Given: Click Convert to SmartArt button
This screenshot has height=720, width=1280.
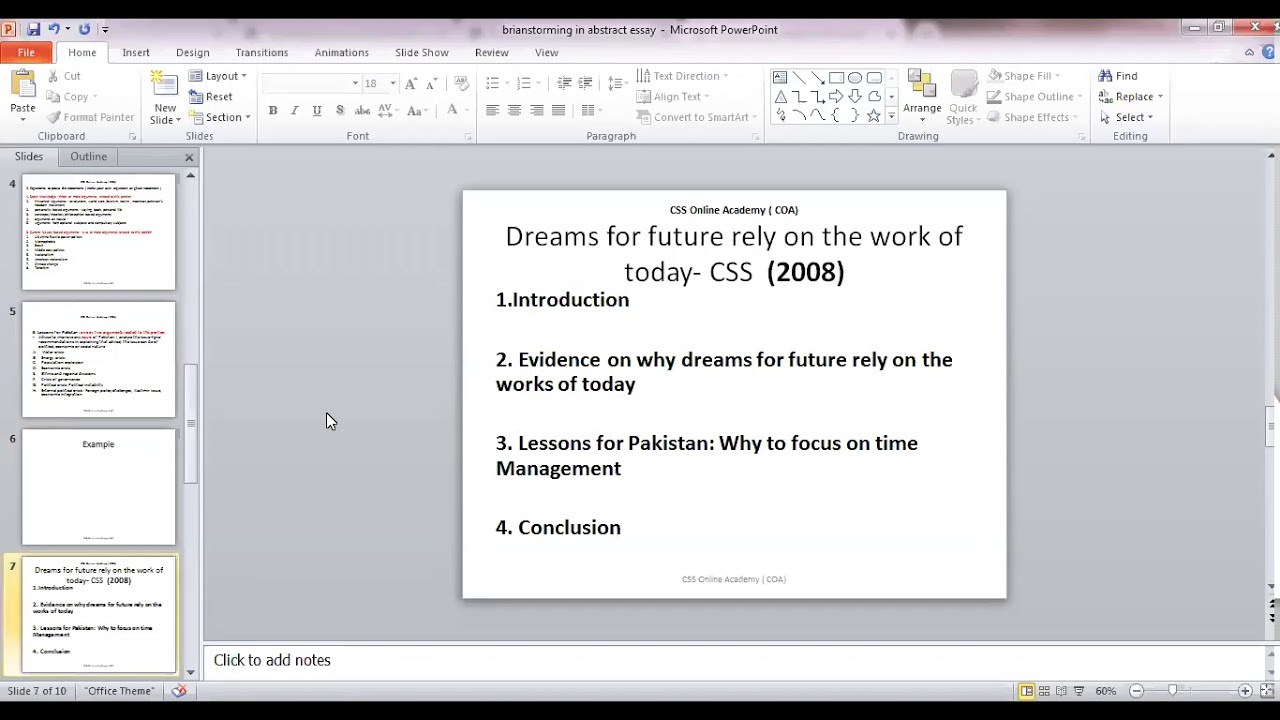Looking at the screenshot, I should (x=695, y=117).
